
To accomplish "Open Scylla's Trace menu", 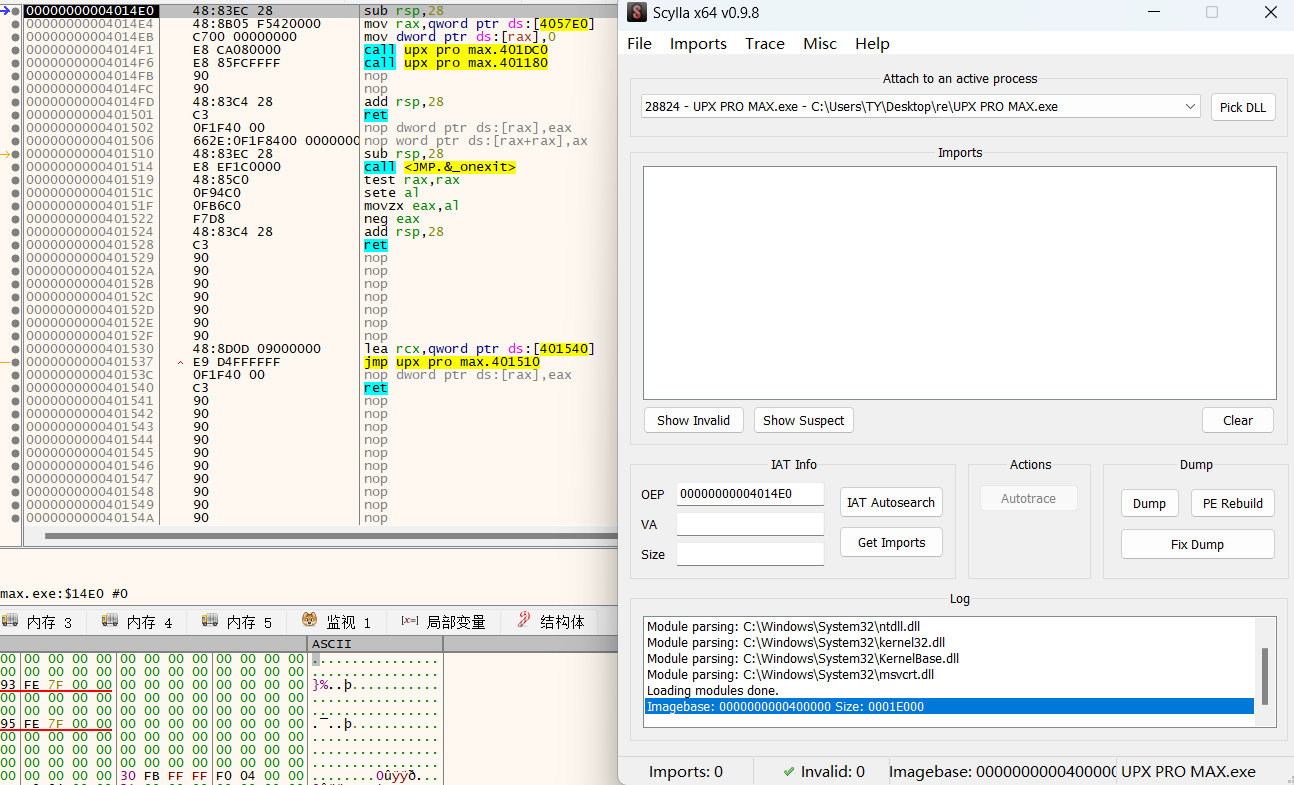I will pyautogui.click(x=765, y=44).
